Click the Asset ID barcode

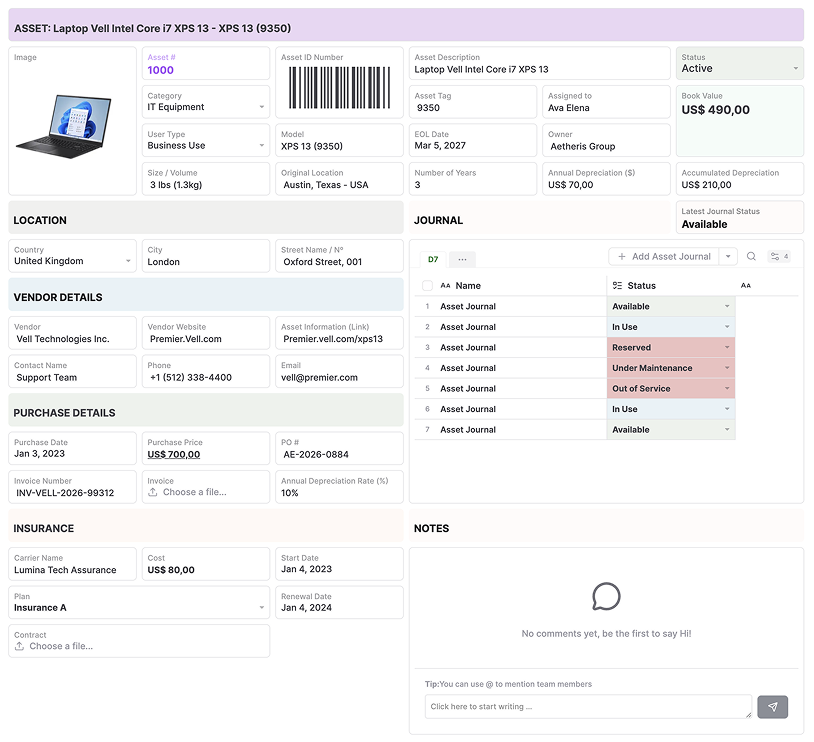(339, 87)
